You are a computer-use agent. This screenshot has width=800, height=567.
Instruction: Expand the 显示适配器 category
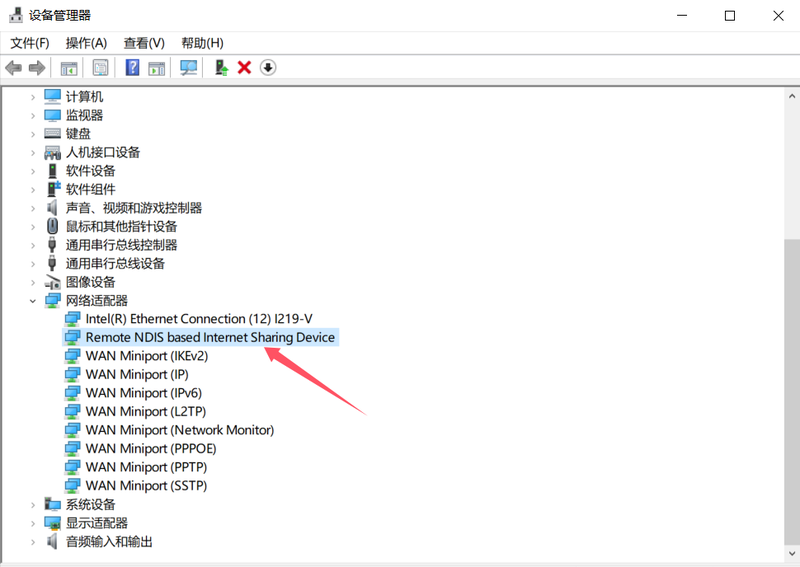coord(32,523)
